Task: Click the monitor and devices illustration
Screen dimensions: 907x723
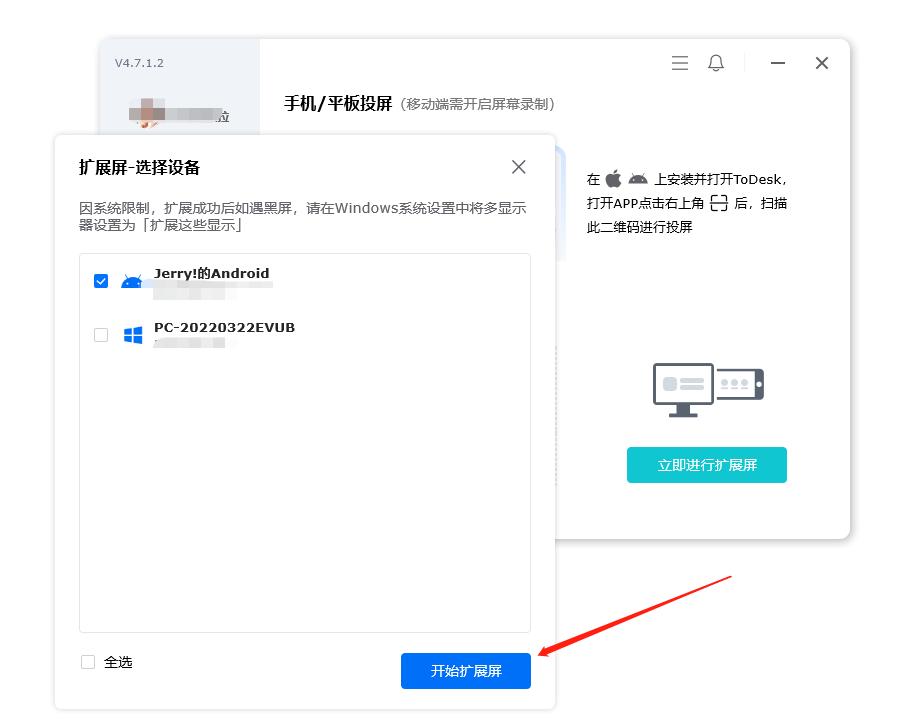Action: pos(706,388)
